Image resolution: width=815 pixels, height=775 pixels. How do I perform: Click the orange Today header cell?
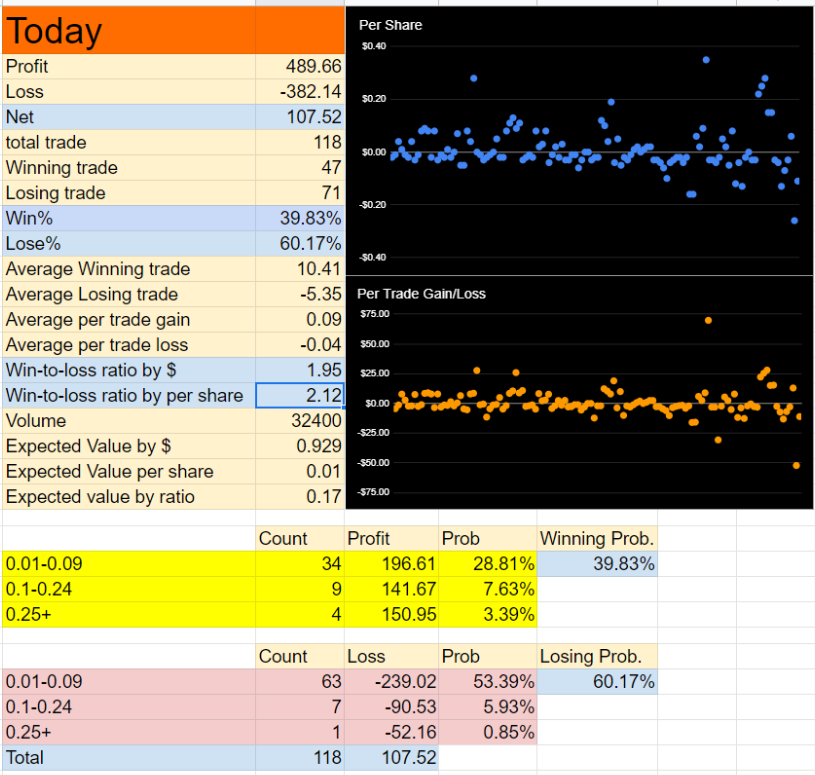(129, 30)
